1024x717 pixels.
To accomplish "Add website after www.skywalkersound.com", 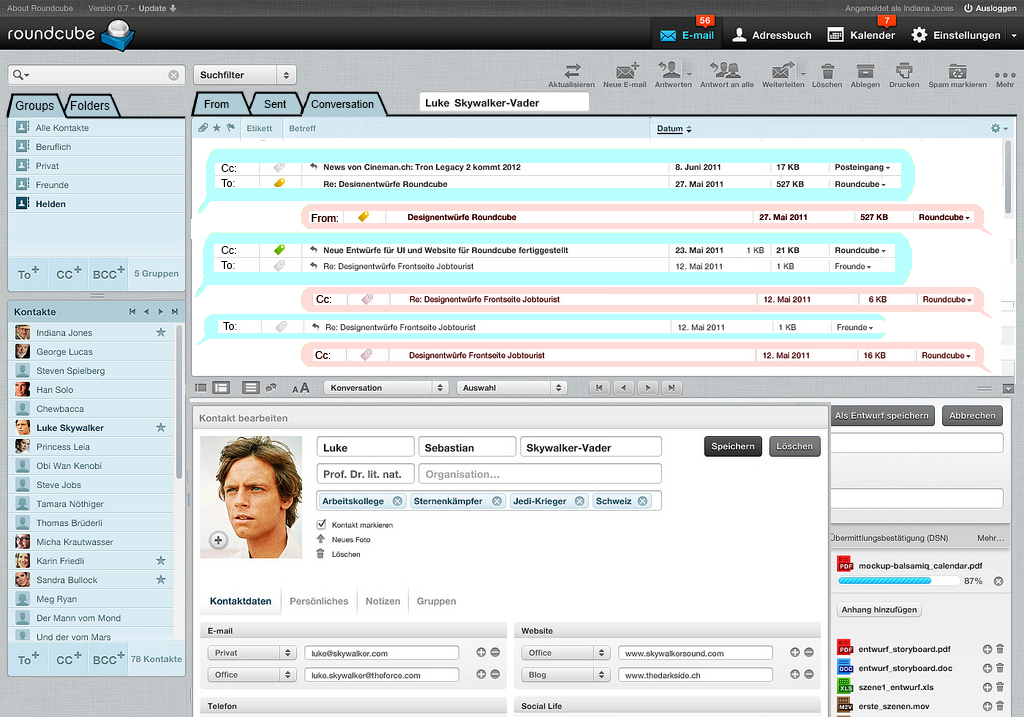I will coord(795,652).
